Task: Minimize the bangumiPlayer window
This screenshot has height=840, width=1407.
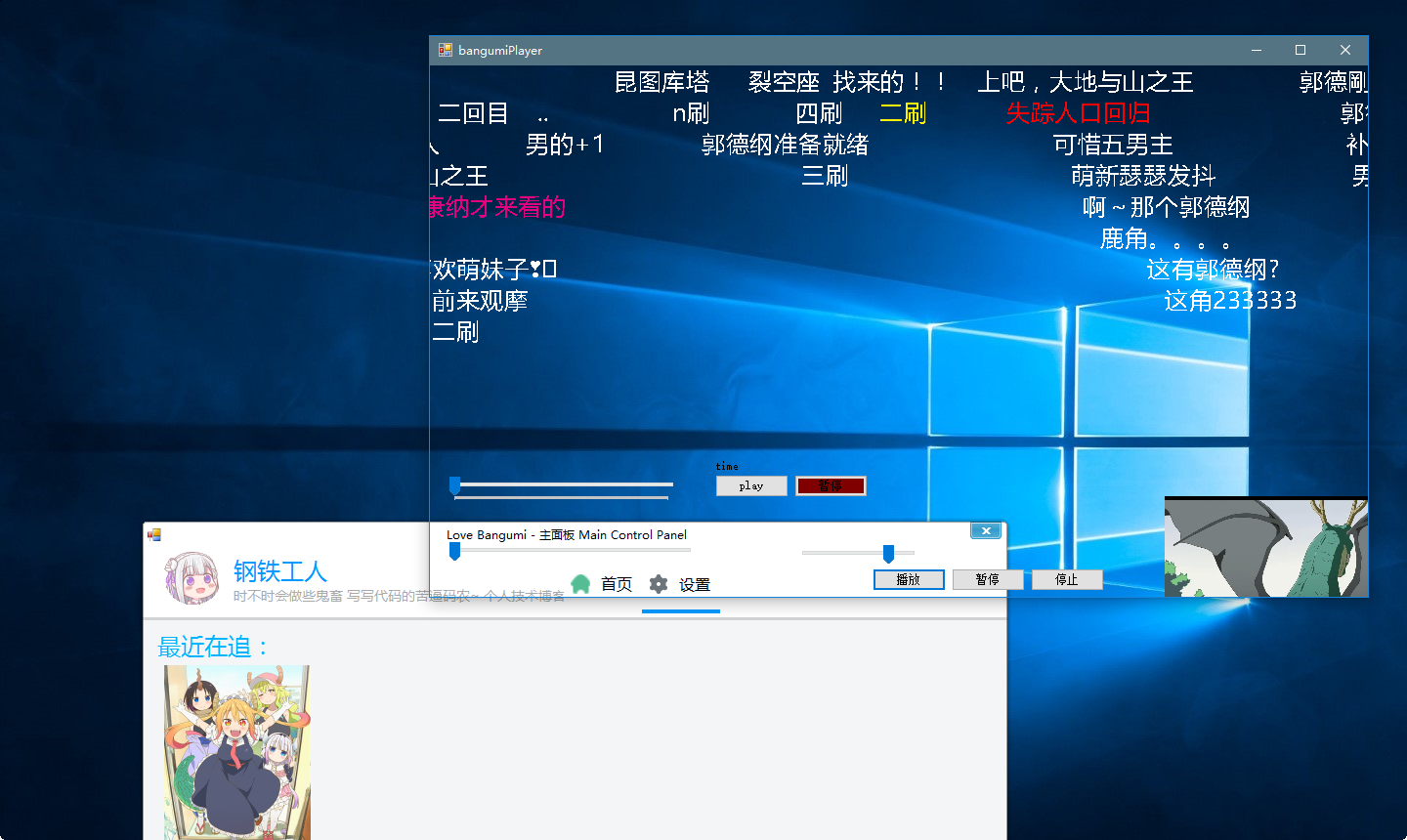Action: [1257, 50]
